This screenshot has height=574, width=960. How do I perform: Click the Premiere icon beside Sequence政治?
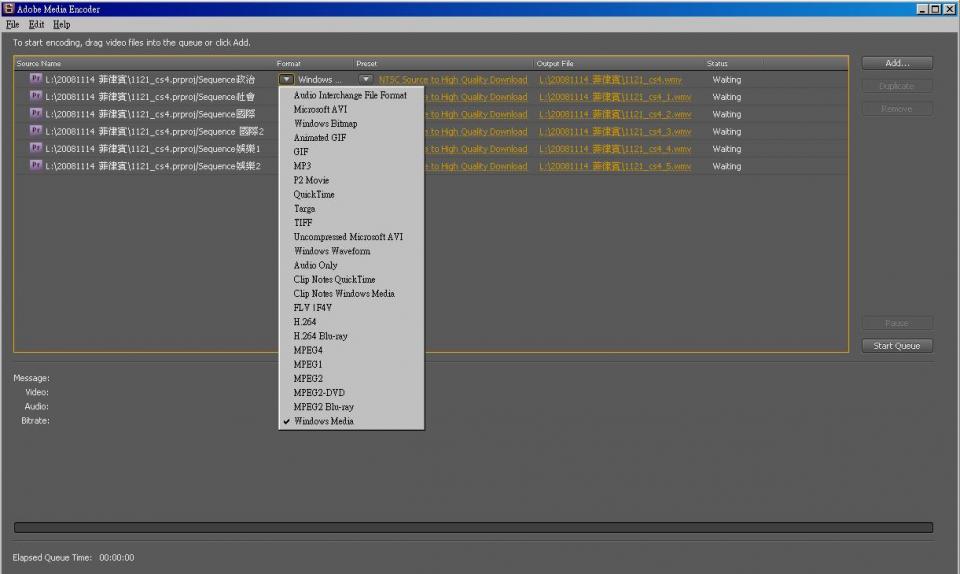click(36, 79)
